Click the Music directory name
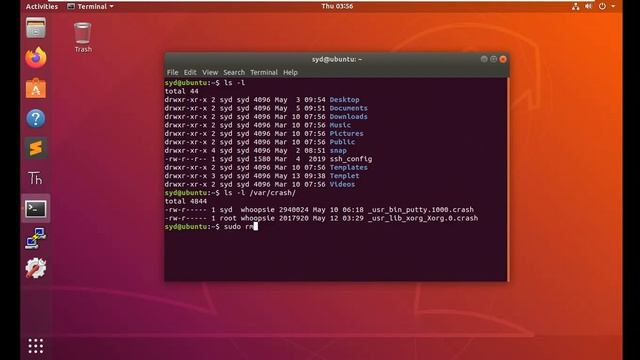640x360 pixels. pos(340,125)
